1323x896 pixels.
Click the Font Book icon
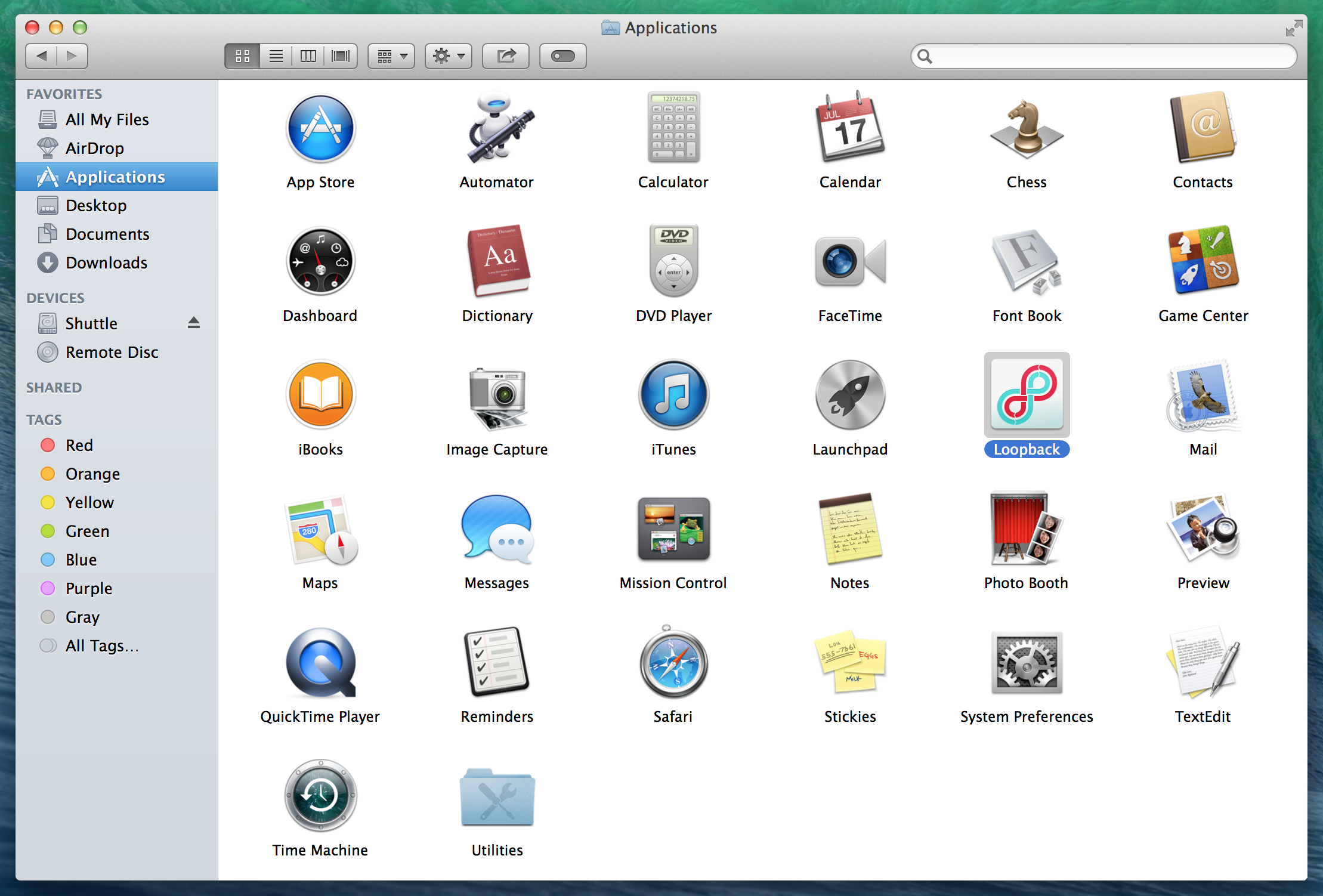click(x=1027, y=261)
